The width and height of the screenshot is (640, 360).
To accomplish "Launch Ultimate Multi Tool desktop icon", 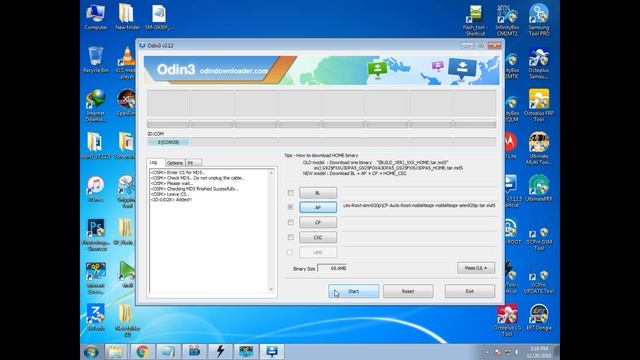I will click(539, 149).
